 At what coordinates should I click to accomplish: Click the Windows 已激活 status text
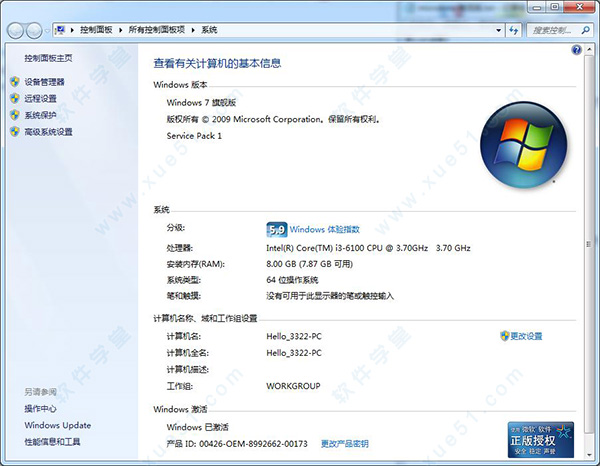(x=197, y=427)
